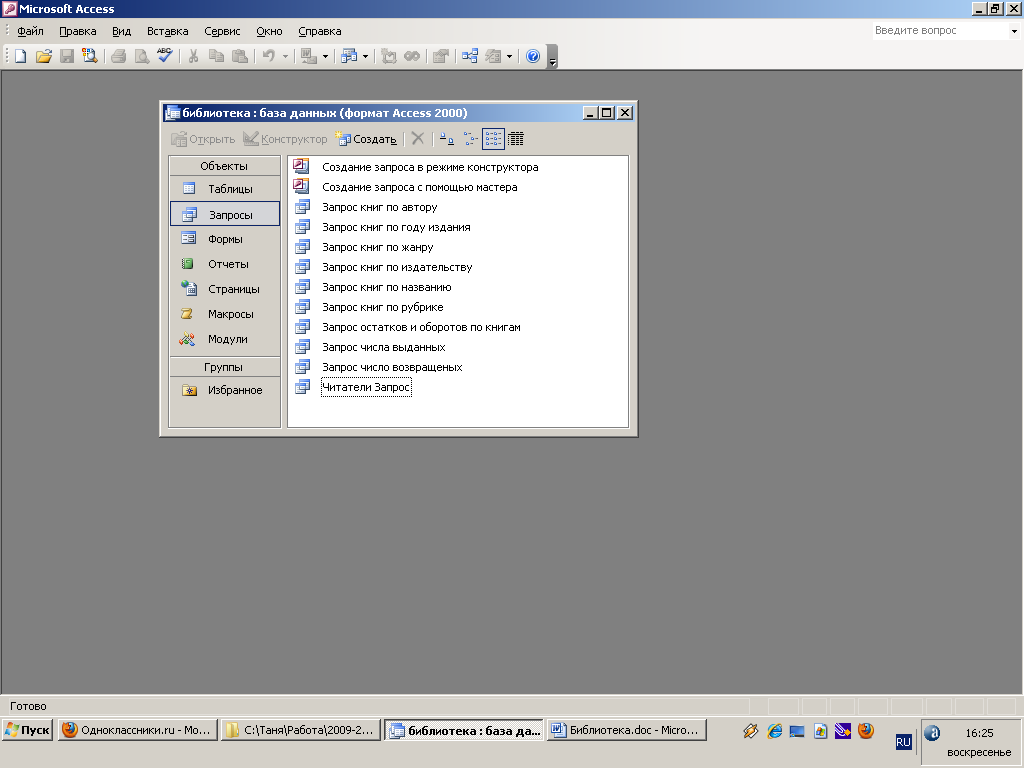Click the Copy toolbar icon

pyautogui.click(x=216, y=56)
